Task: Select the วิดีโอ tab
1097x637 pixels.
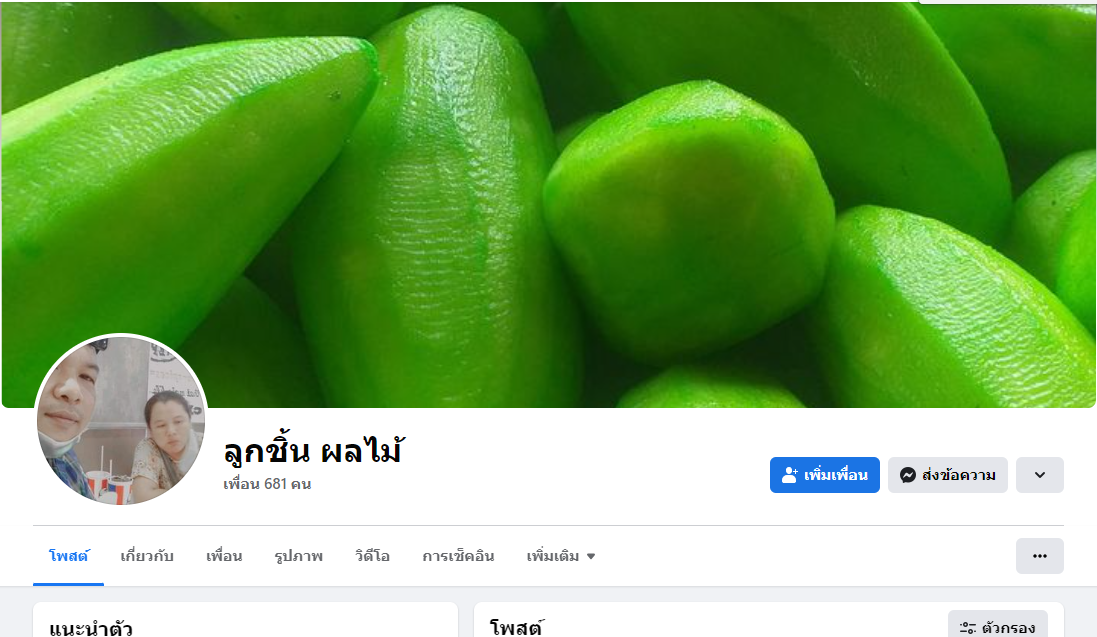Action: [372, 556]
